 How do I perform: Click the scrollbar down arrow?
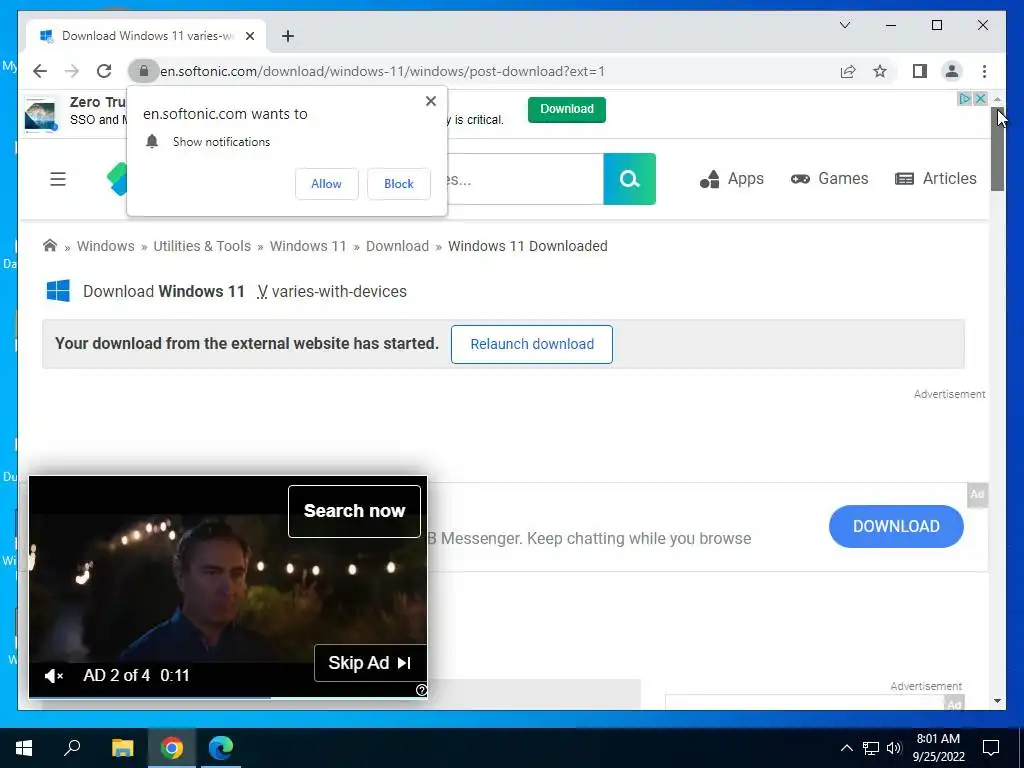997,701
